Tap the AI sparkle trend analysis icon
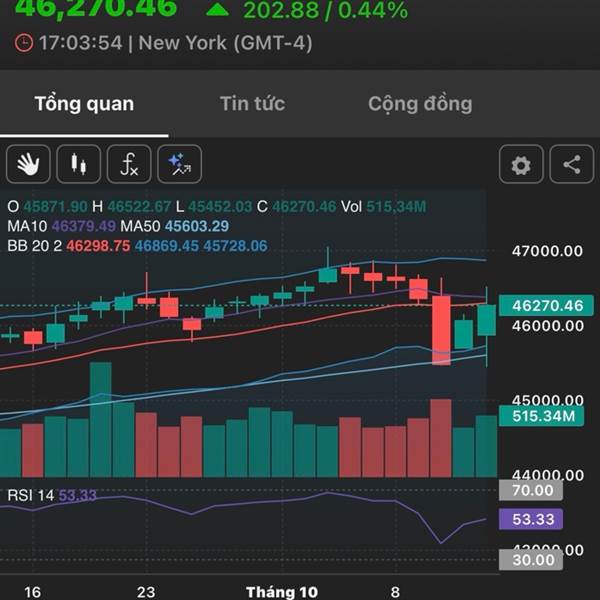This screenshot has height=600, width=600. click(180, 164)
